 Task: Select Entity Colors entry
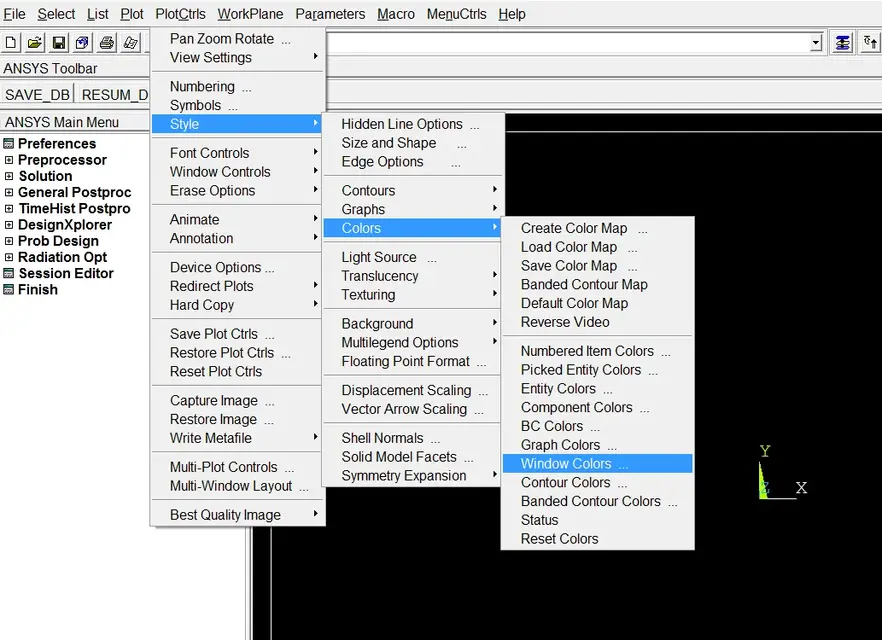597,389
